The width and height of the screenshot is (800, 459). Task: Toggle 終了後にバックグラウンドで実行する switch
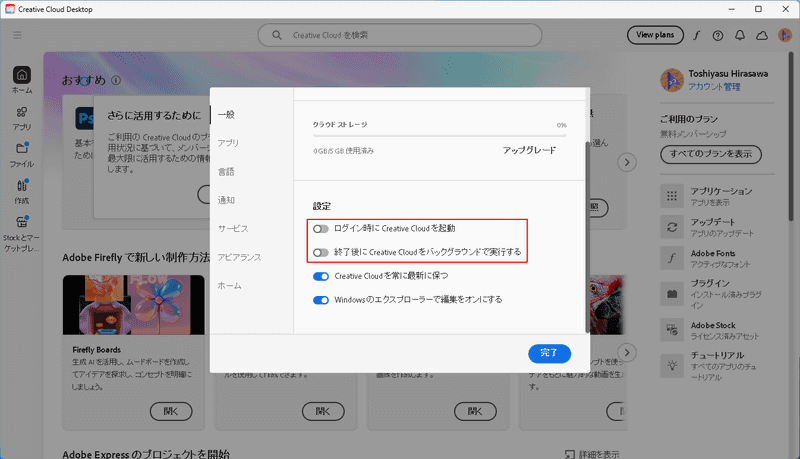(x=321, y=252)
